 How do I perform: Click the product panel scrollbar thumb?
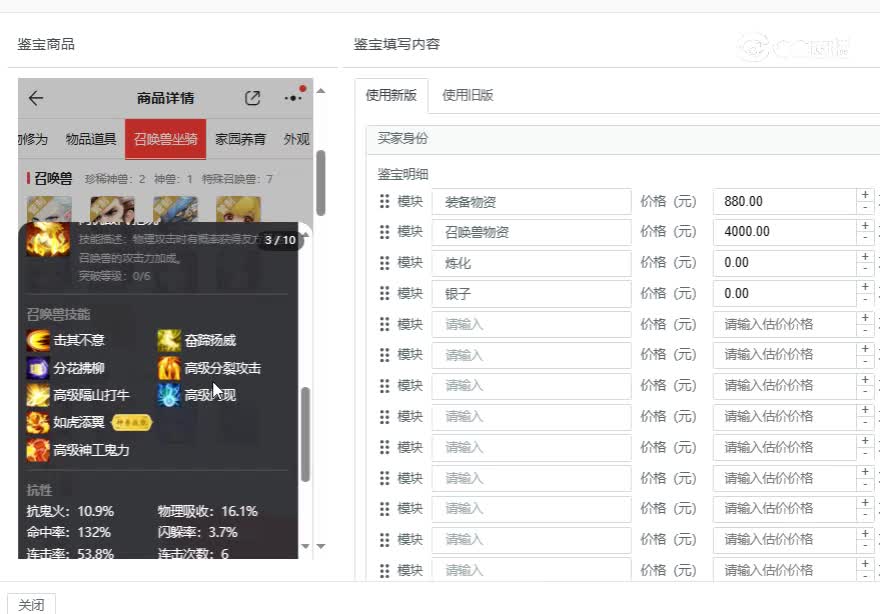point(320,183)
